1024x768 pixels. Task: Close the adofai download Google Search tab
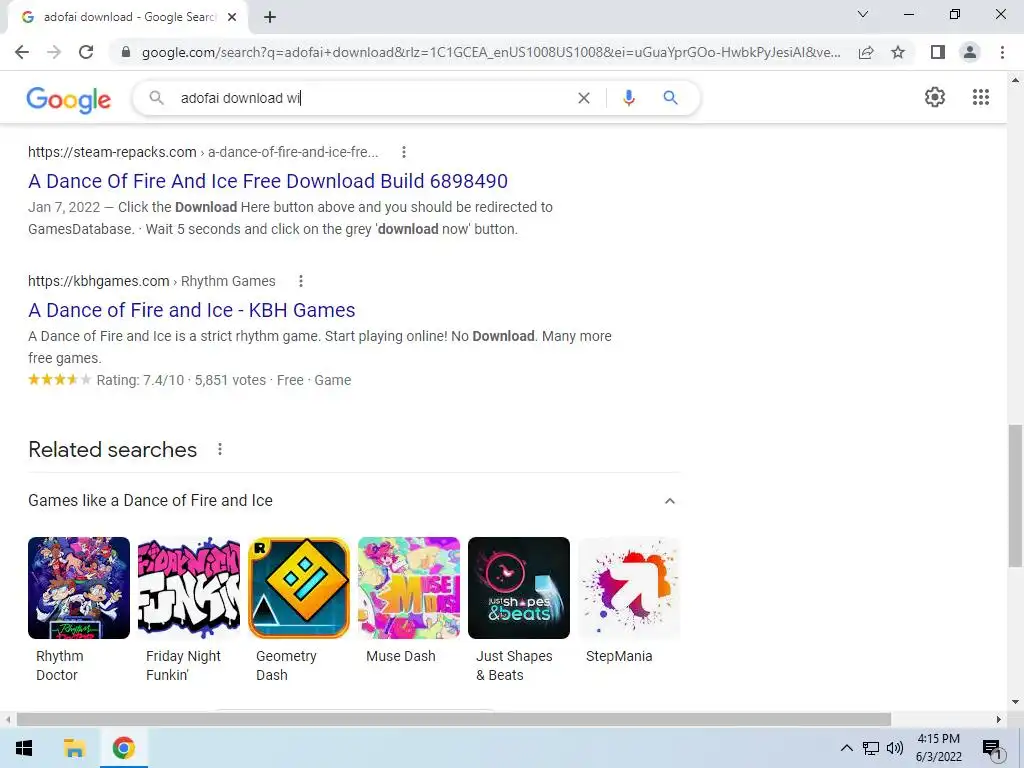coord(232,18)
